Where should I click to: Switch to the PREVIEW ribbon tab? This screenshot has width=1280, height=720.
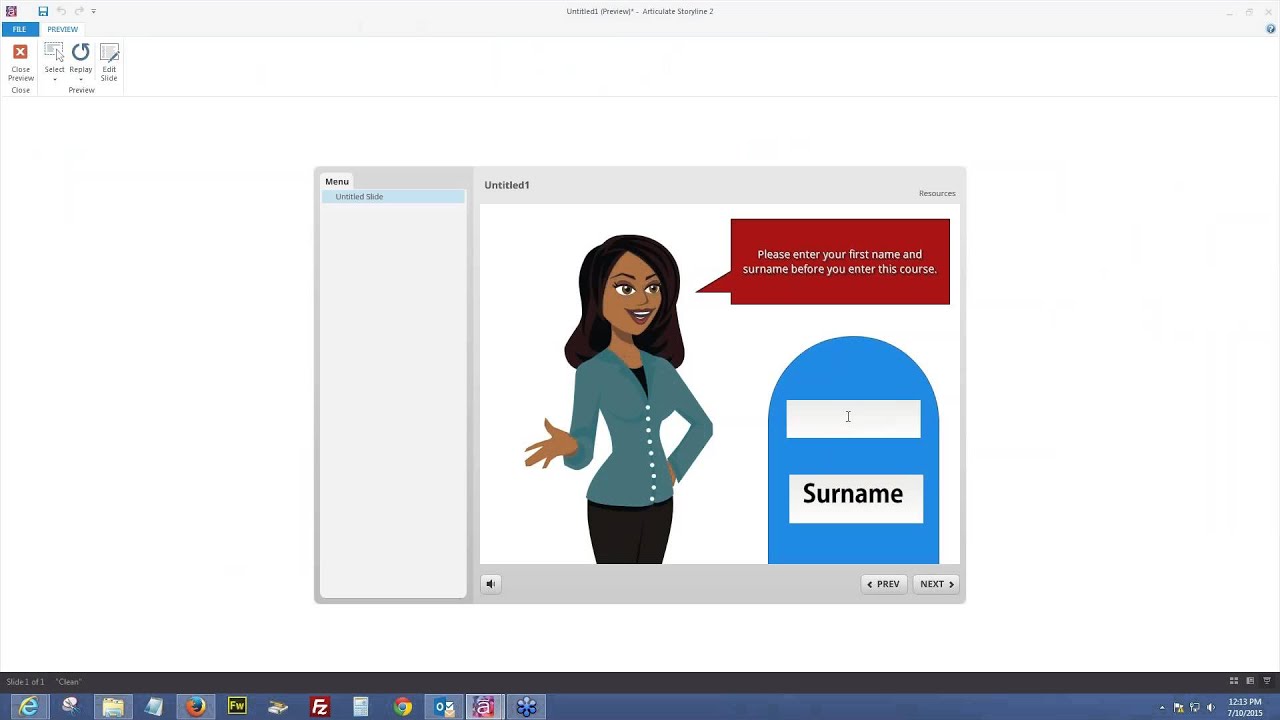point(62,29)
